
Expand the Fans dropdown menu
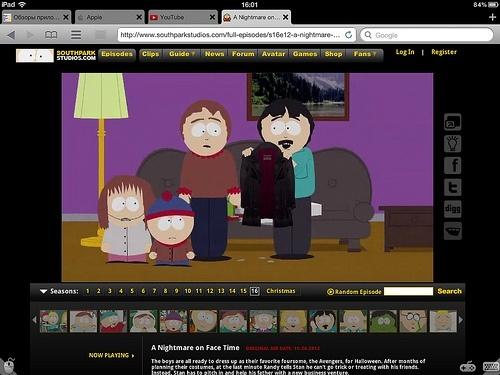(365, 54)
